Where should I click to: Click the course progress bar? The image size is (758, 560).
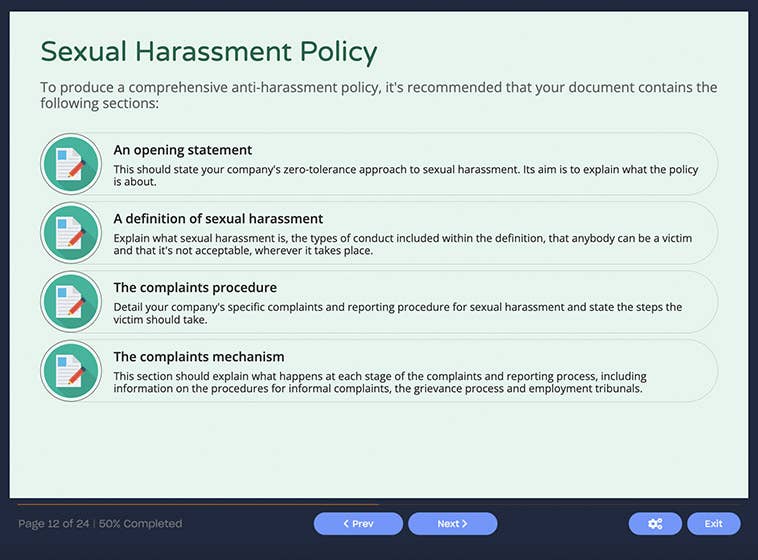pos(198,505)
